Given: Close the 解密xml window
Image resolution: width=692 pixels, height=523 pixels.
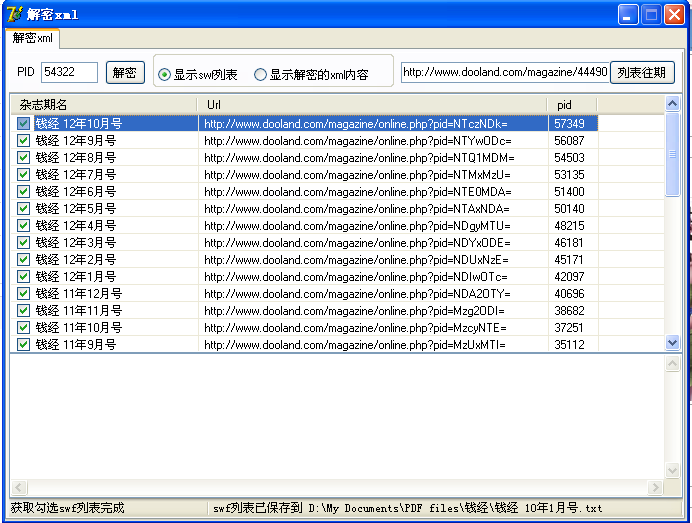Looking at the screenshot, I should [674, 15].
